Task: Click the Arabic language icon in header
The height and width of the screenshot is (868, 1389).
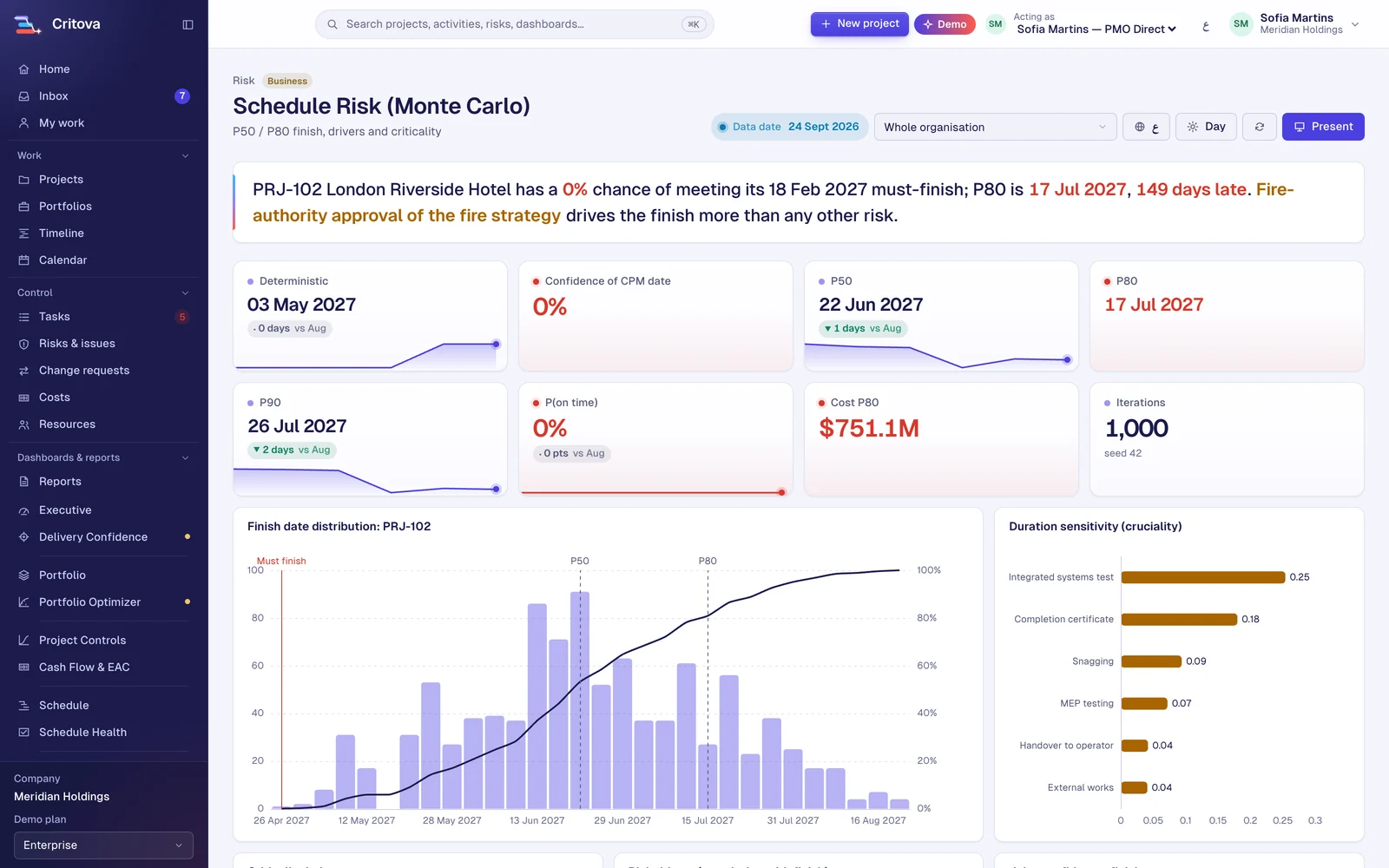Action: click(x=1206, y=25)
